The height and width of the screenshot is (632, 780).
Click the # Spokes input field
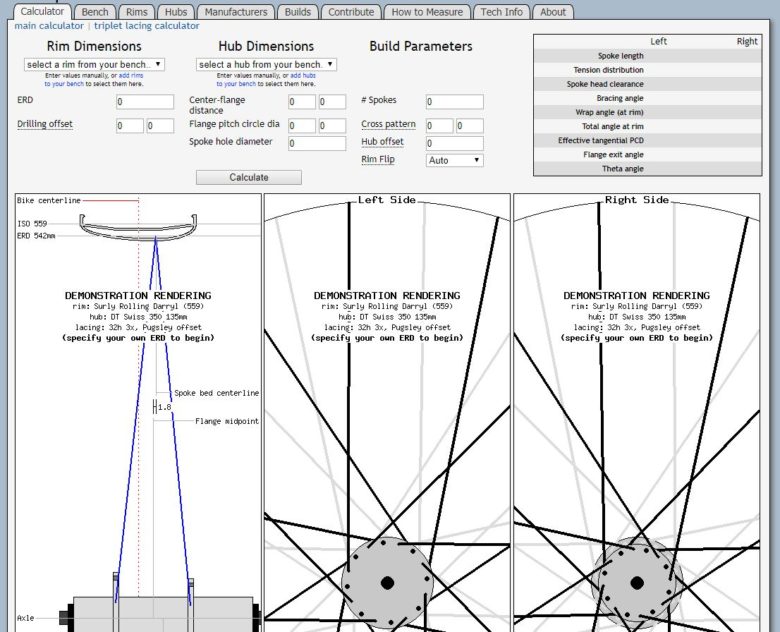454,102
